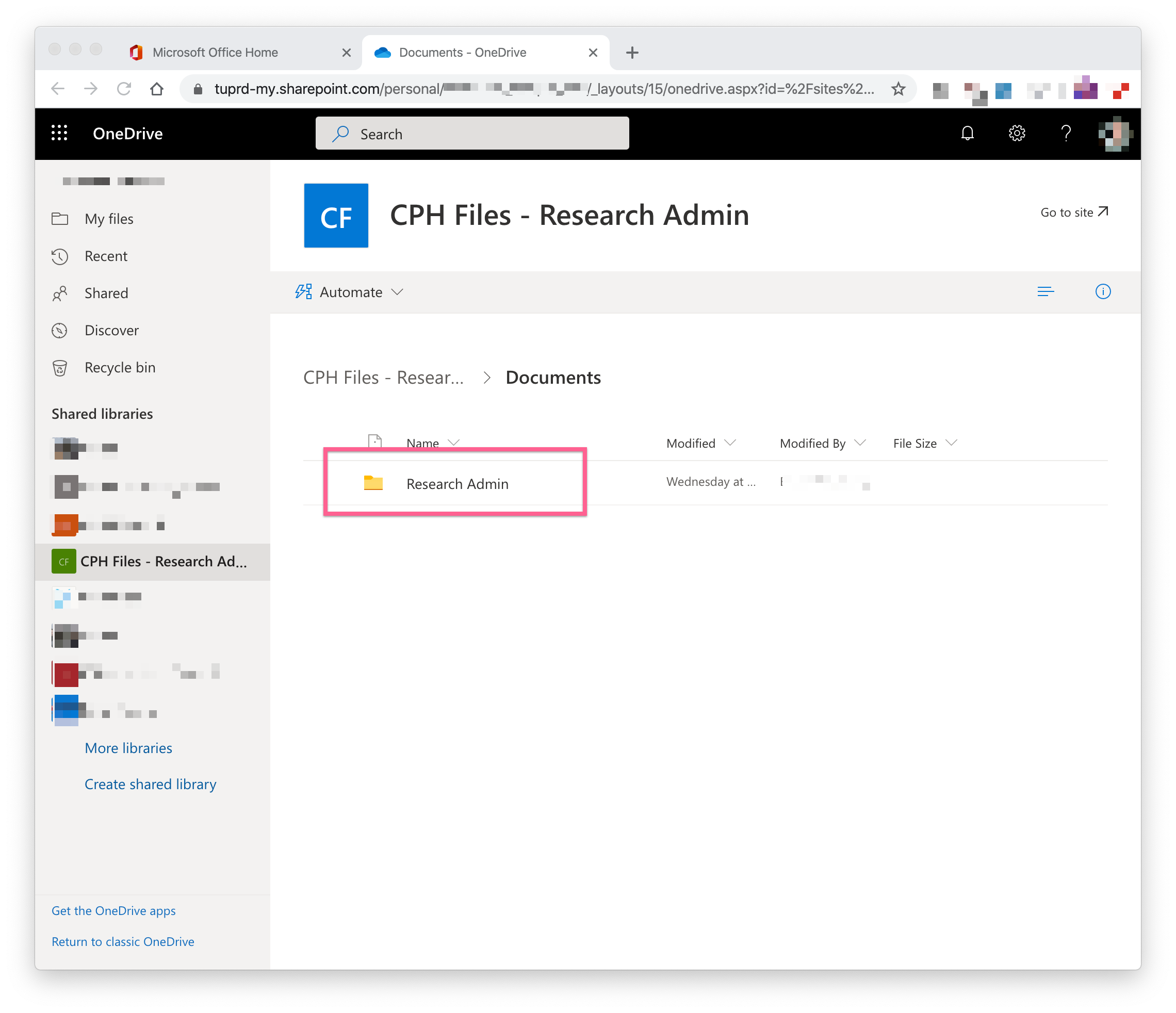Click the notifications bell icon
Viewport: 1176px width, 1013px height.
tap(967, 134)
